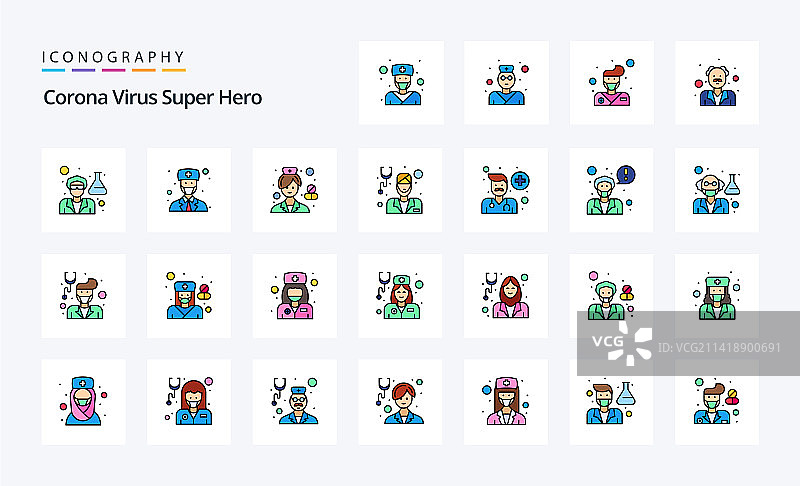Viewport: 800px width, 486px height.
Task: Click the orange underline bar beneath ICONOGRAPHY
Action: click(x=143, y=70)
